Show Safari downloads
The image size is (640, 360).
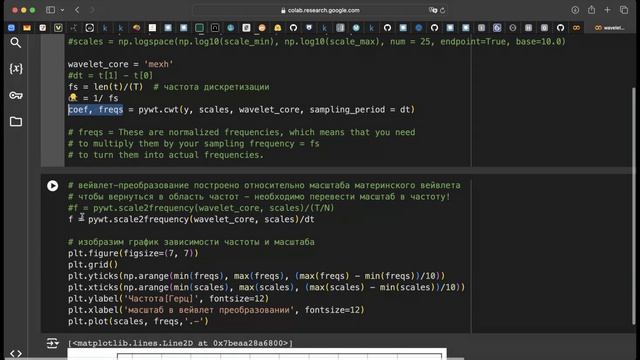click(x=575, y=10)
